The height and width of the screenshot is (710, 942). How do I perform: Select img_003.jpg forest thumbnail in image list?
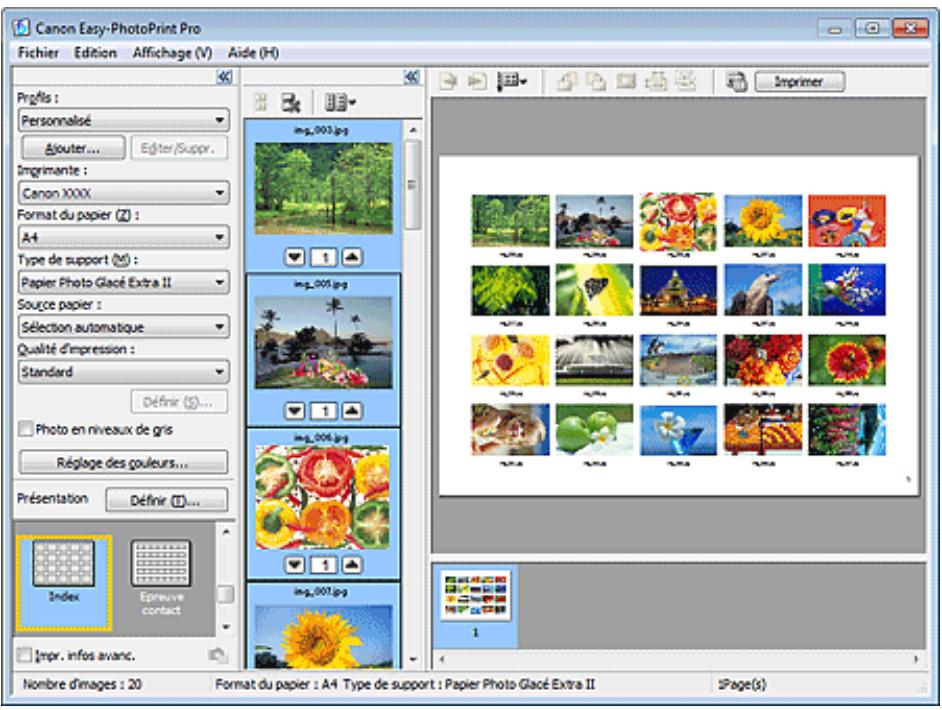coord(324,188)
